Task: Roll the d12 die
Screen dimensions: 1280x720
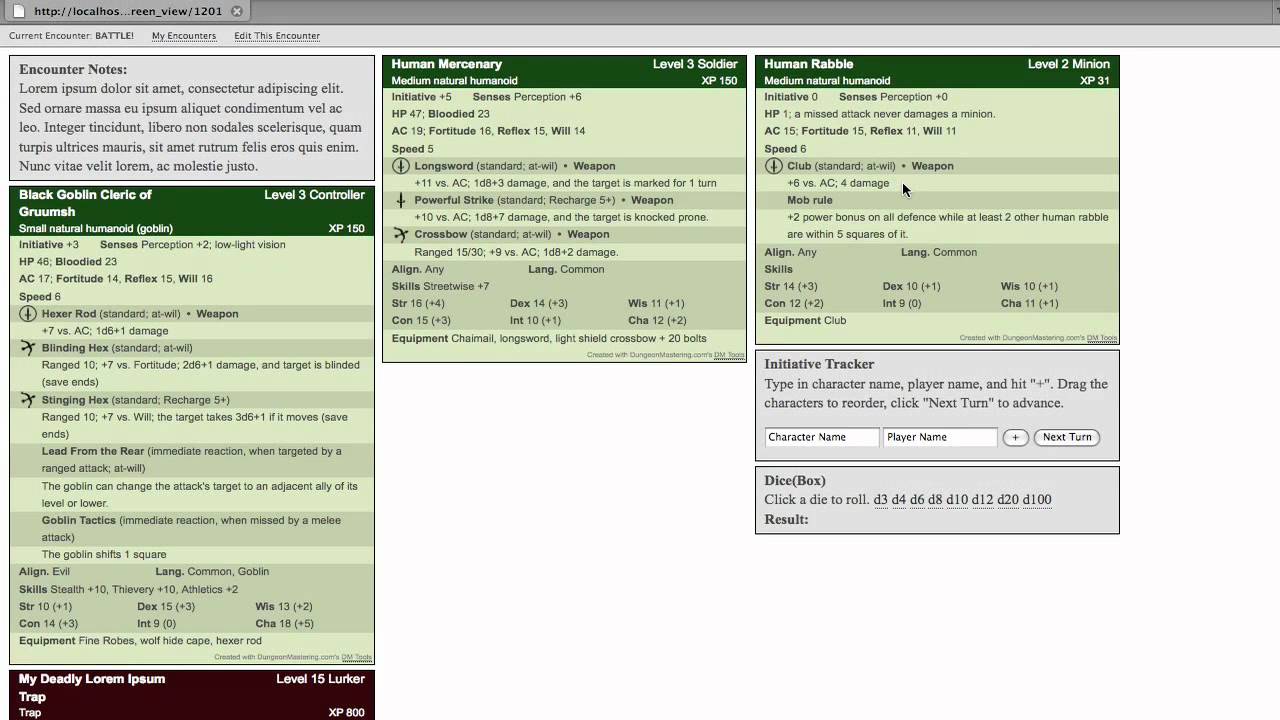Action: click(983, 500)
